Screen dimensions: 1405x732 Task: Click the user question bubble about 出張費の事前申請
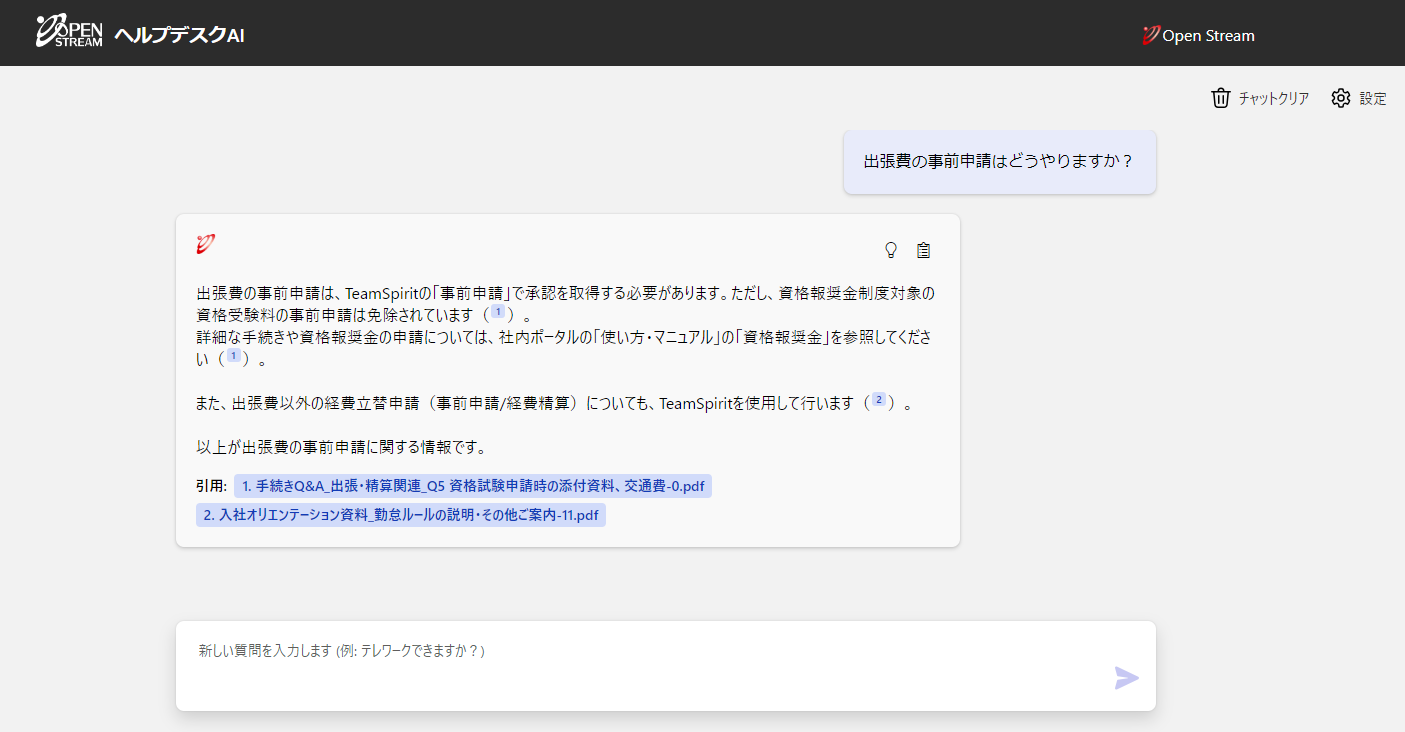point(999,161)
